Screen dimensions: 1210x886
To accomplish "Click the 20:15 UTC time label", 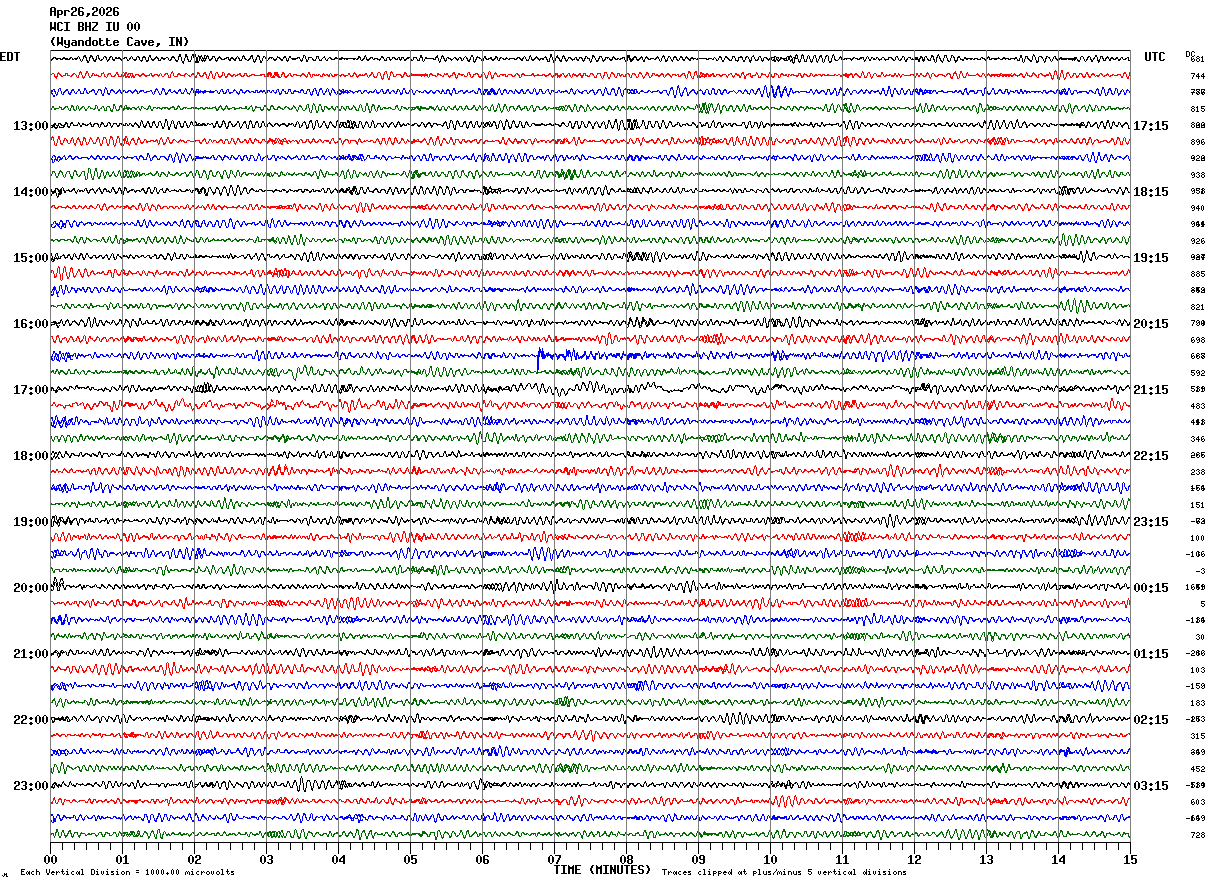I will click(1152, 324).
